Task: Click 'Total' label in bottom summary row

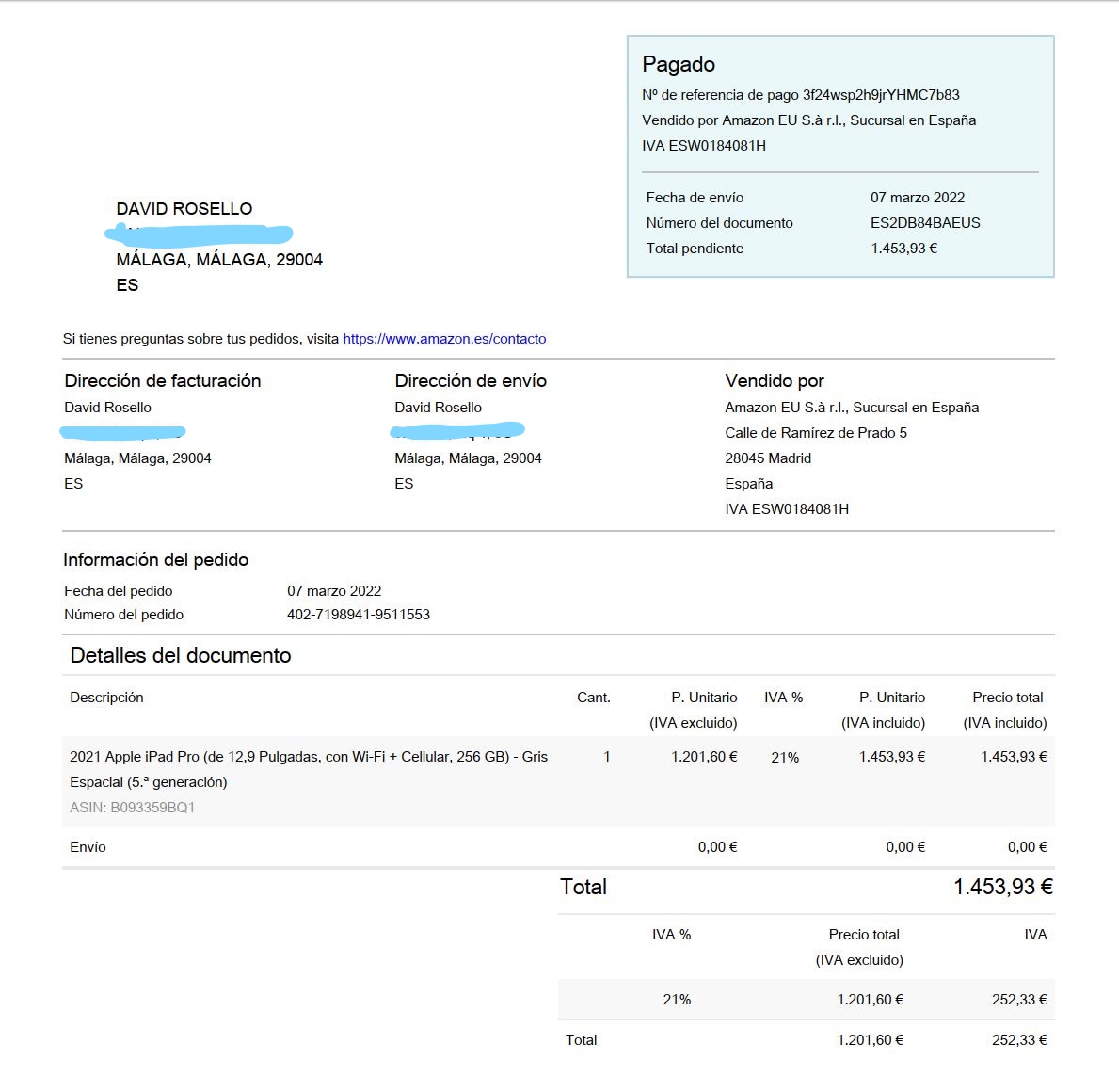Action: (x=581, y=1040)
